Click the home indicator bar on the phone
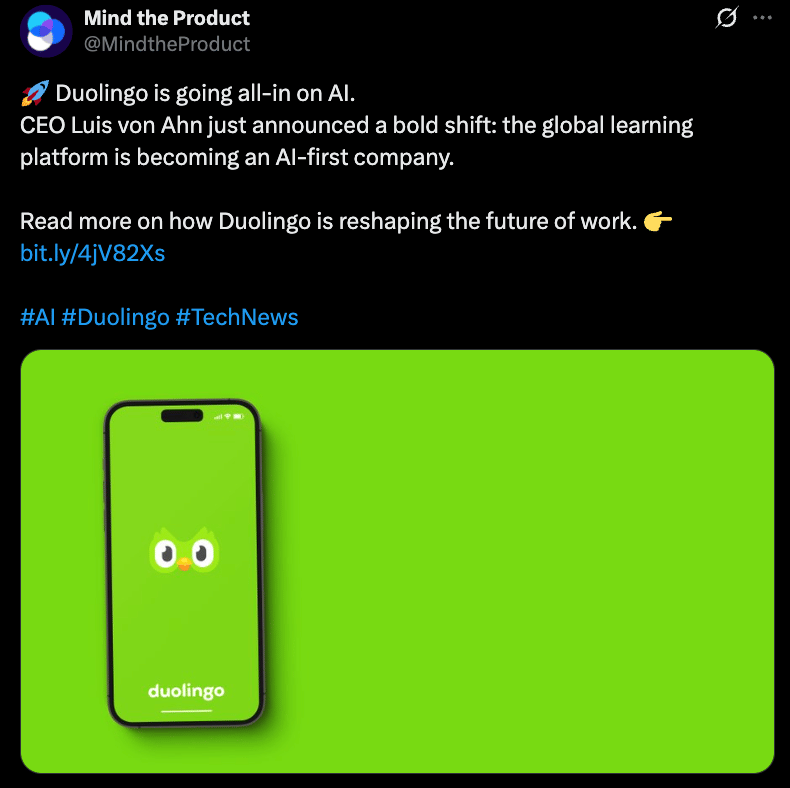 point(186,711)
